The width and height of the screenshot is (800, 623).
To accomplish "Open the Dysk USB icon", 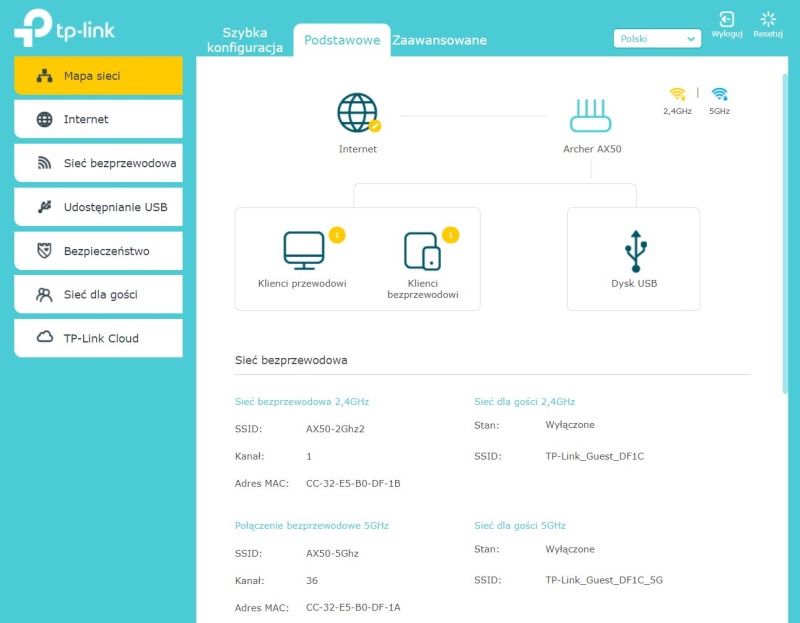I will pyautogui.click(x=635, y=251).
